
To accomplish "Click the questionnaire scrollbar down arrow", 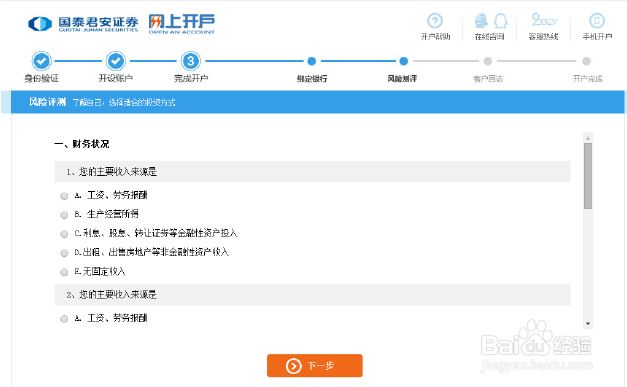I will pyautogui.click(x=588, y=323).
